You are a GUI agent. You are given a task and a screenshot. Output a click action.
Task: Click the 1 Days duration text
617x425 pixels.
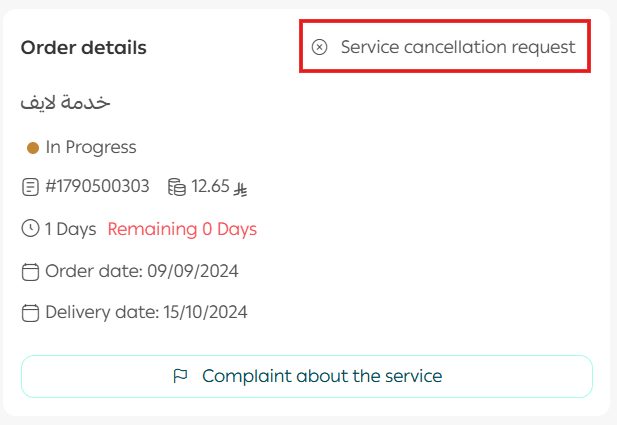point(71,229)
